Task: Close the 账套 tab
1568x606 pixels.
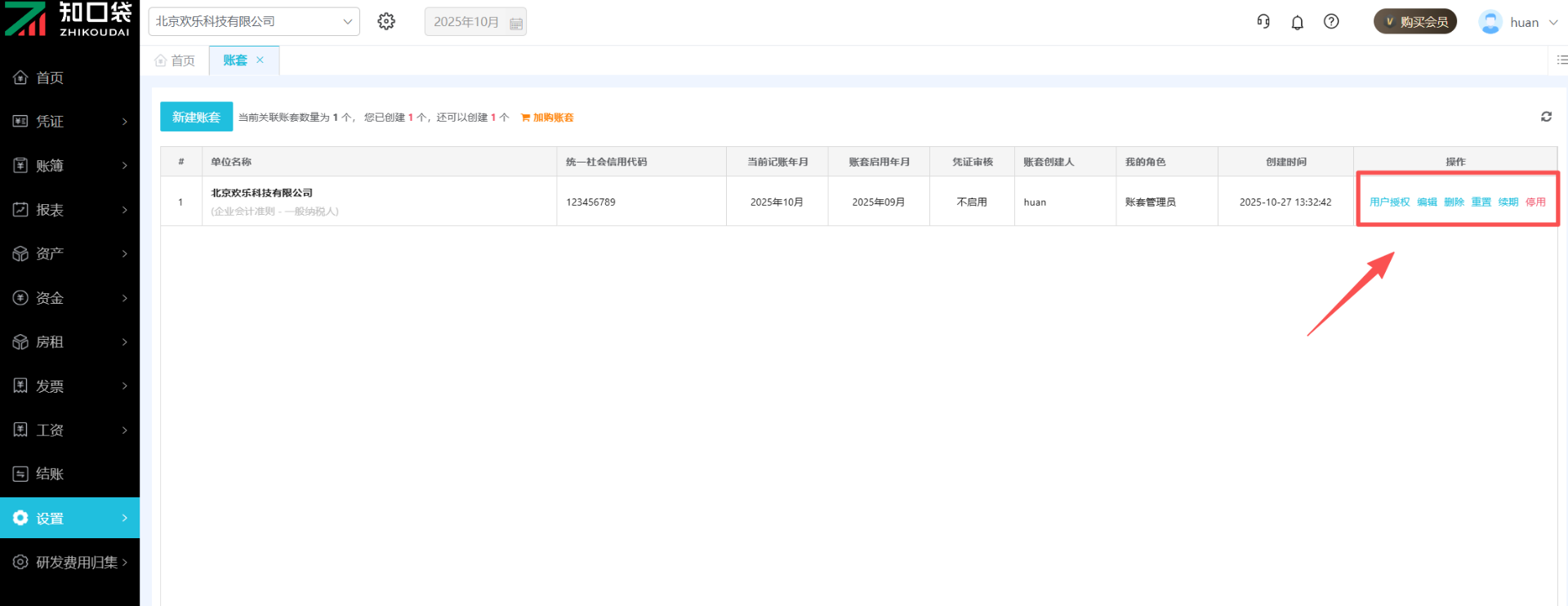Action: click(260, 60)
